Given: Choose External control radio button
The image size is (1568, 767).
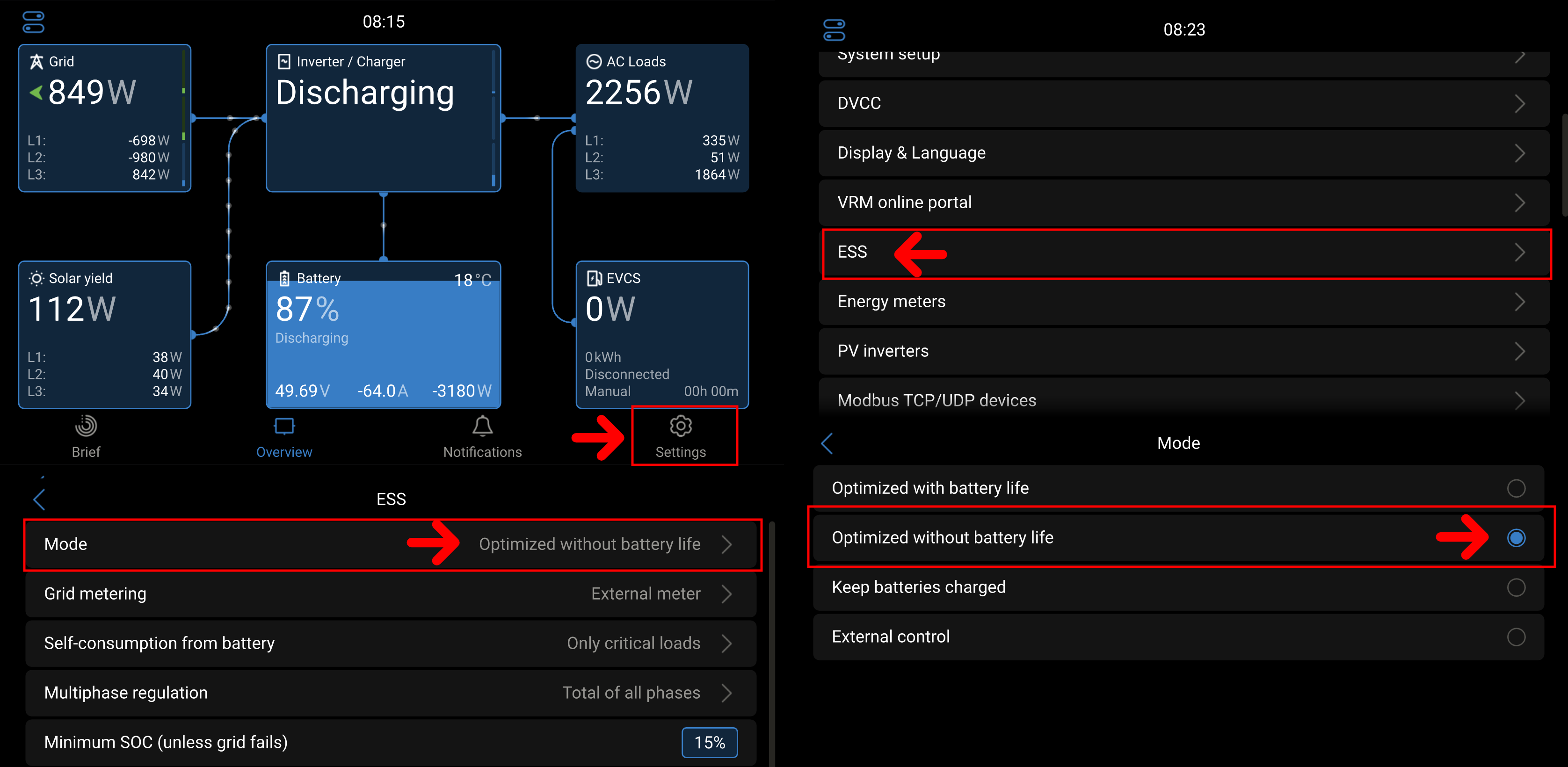Looking at the screenshot, I should click(1516, 637).
